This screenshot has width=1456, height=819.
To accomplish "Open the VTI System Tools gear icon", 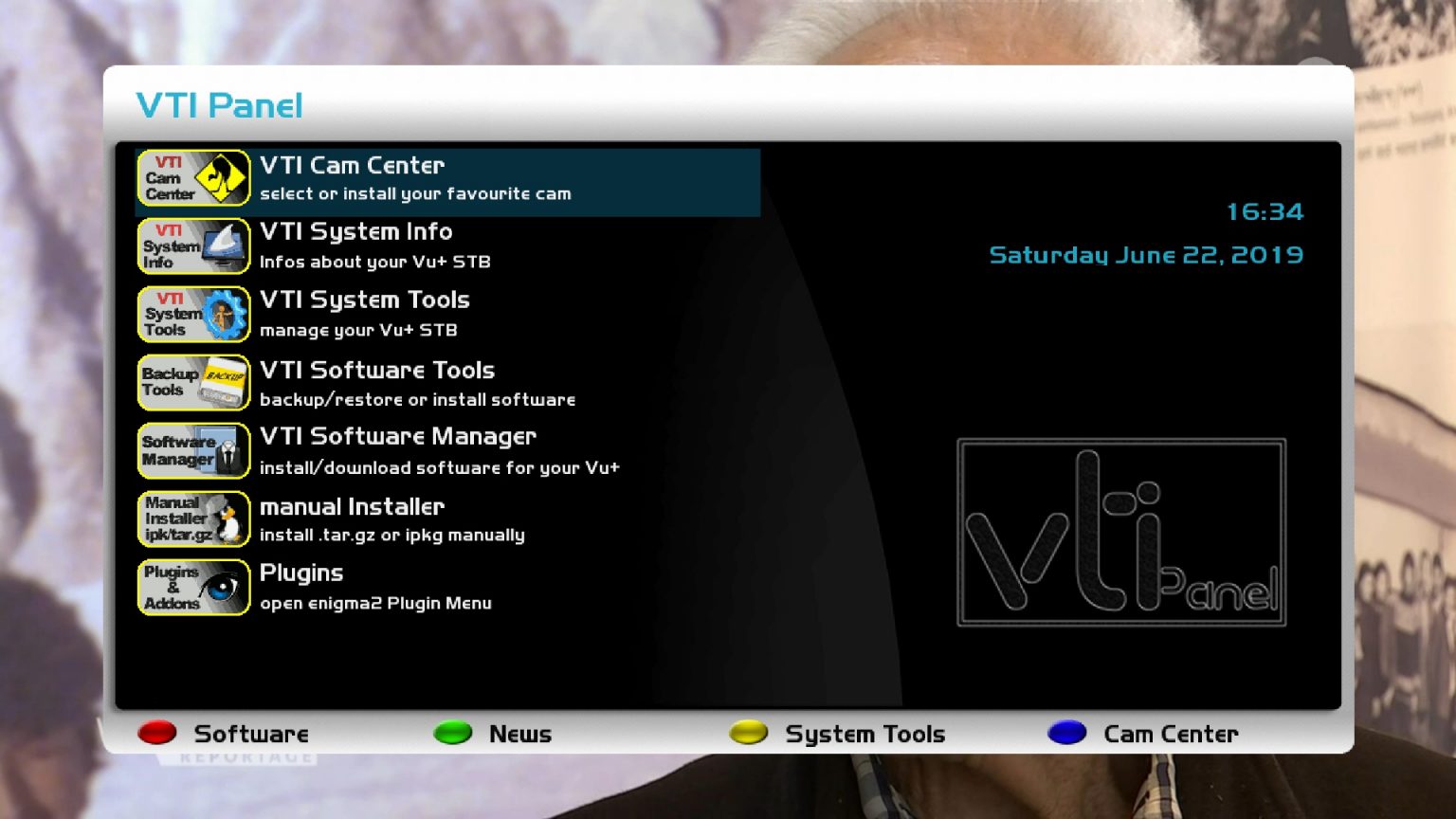I will [x=193, y=315].
